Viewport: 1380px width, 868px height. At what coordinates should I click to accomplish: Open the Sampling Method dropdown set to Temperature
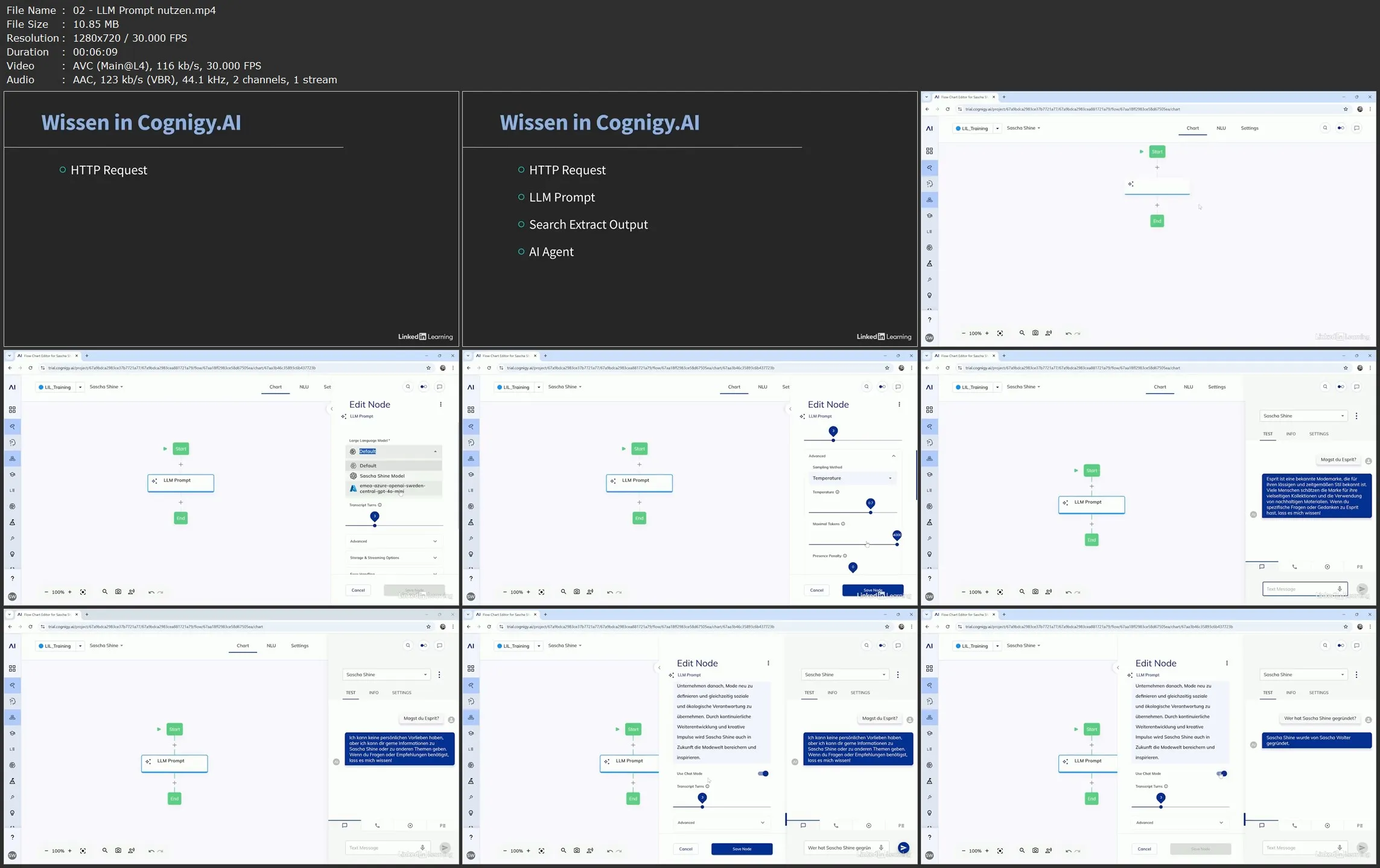(x=852, y=478)
